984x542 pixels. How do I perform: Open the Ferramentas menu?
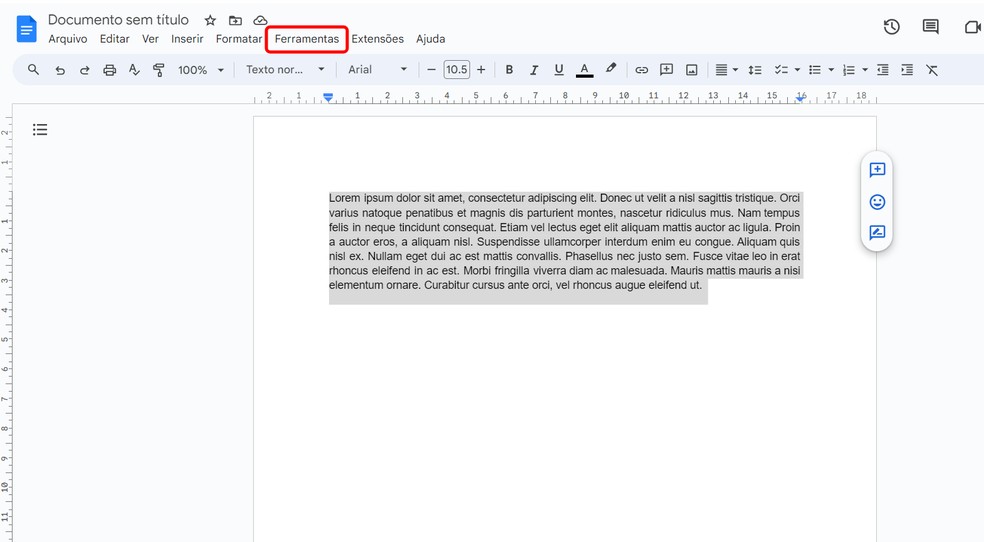[307, 39]
